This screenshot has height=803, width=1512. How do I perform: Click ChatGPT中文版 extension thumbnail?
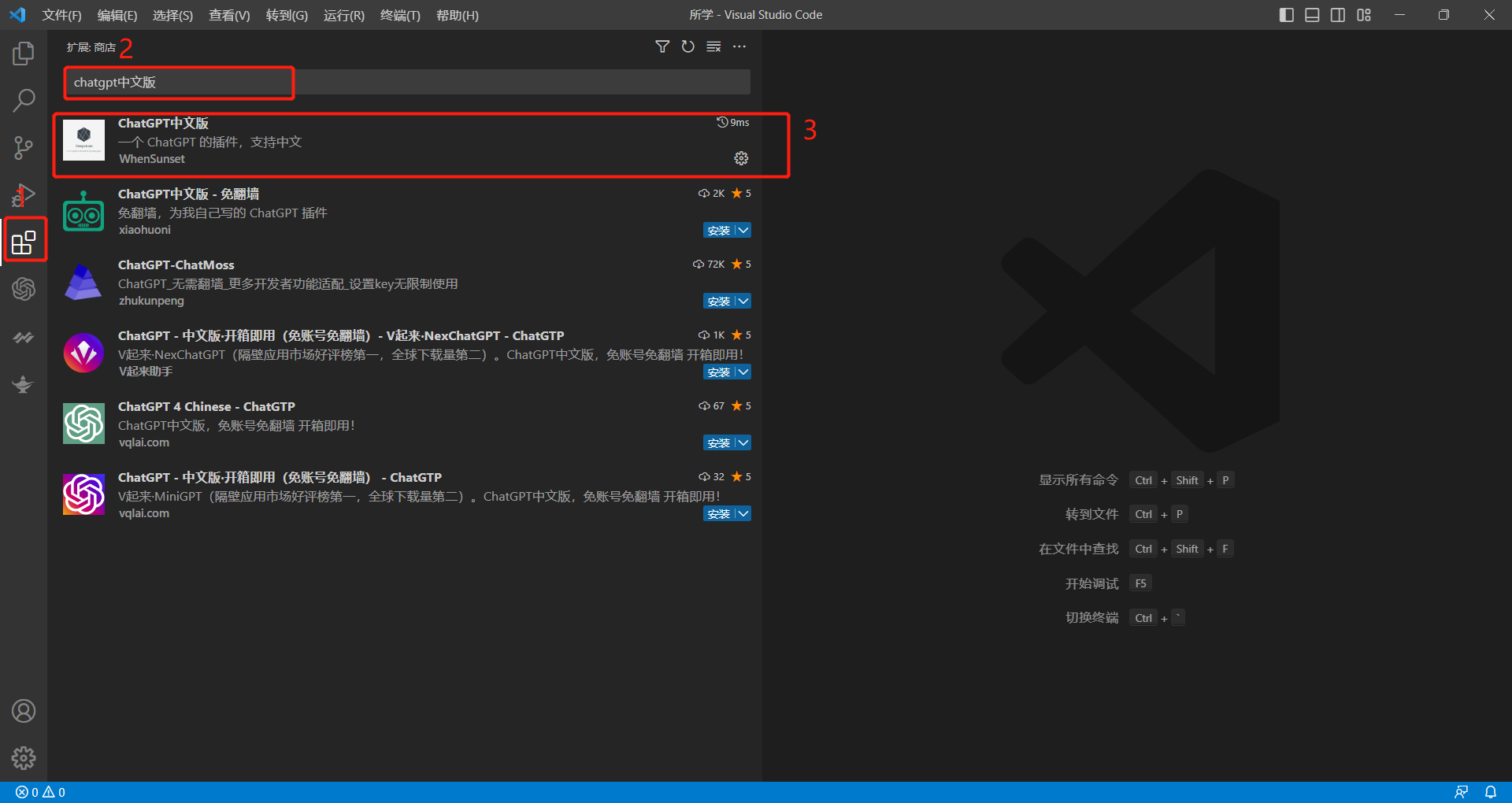[83, 140]
